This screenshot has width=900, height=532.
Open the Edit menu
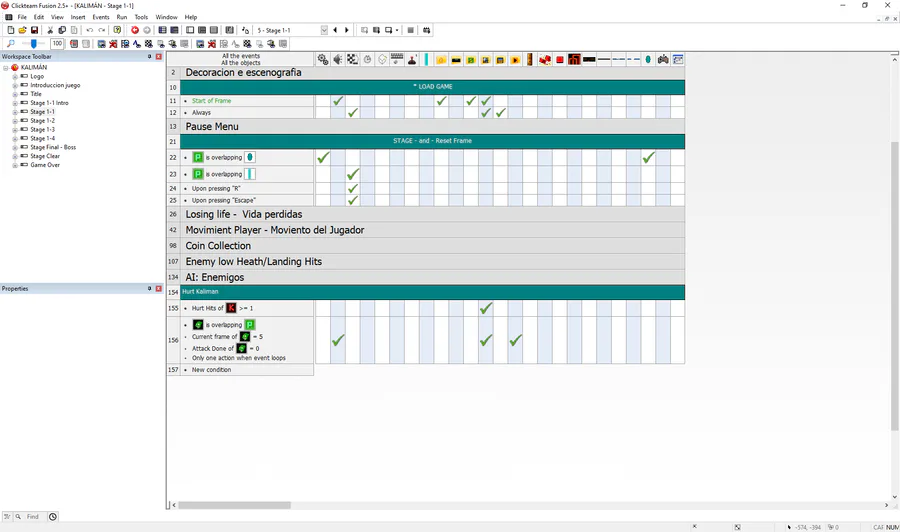coord(38,17)
